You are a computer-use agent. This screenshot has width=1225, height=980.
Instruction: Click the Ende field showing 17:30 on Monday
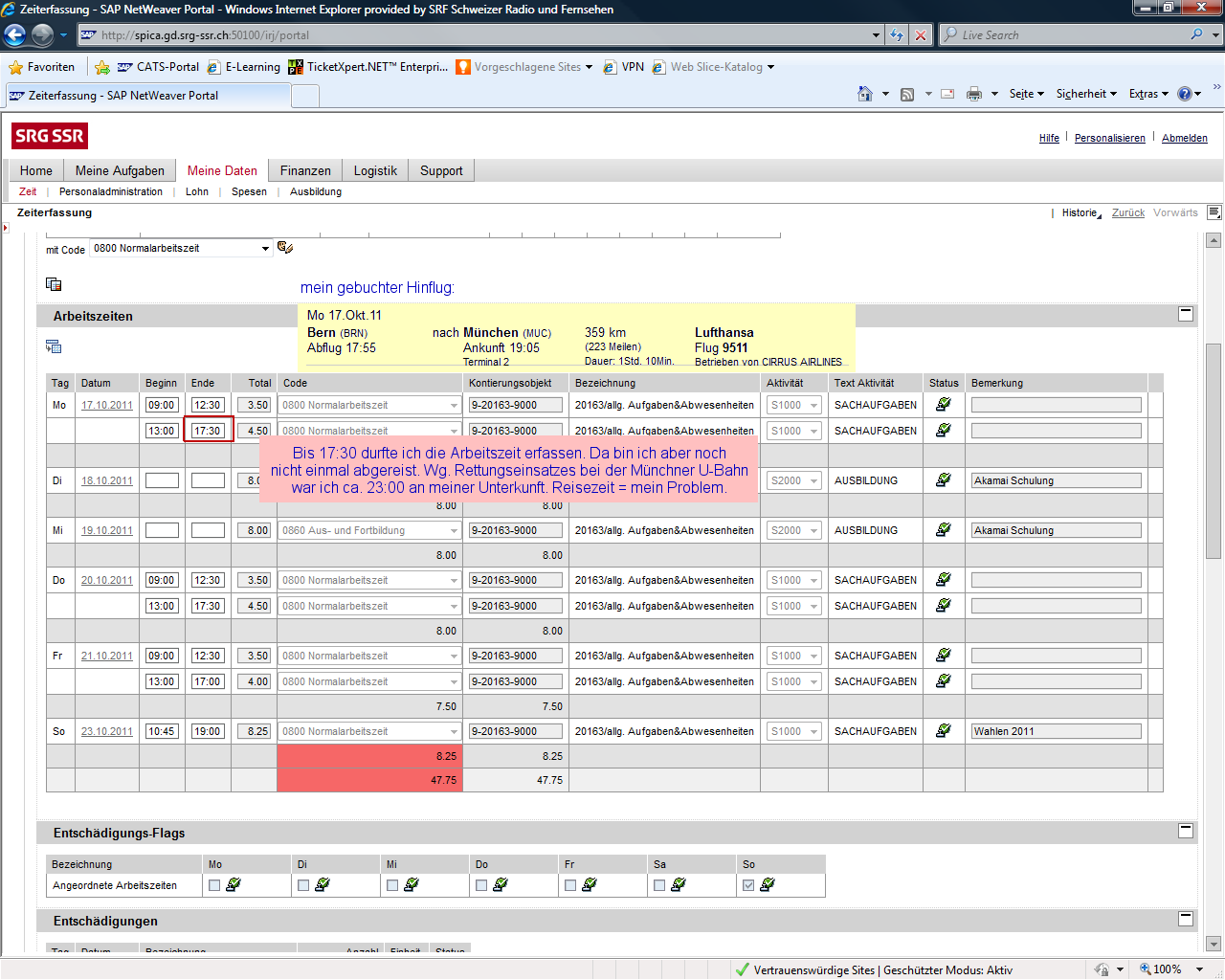208,431
